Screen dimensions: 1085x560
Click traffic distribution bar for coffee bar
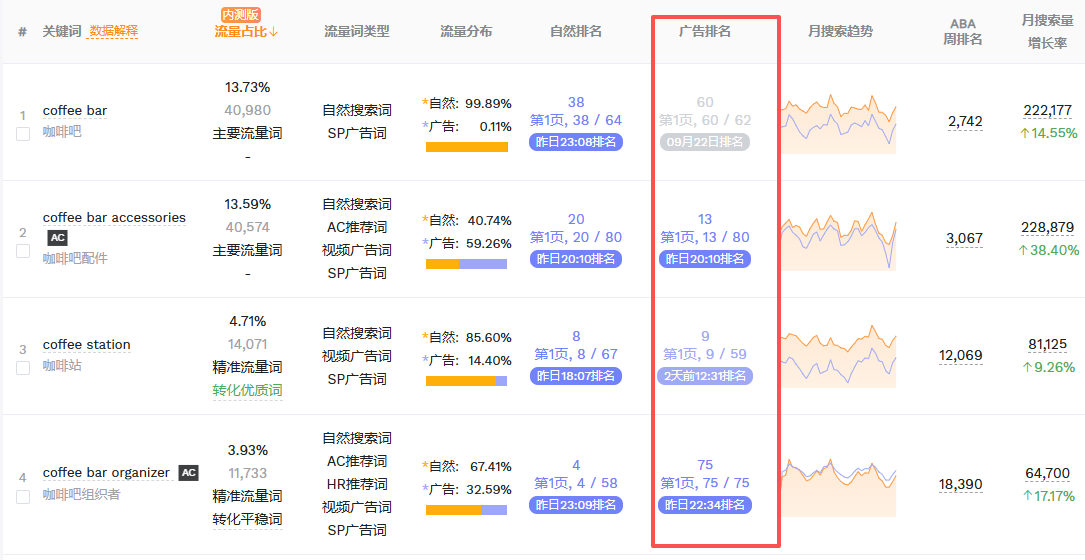466,147
